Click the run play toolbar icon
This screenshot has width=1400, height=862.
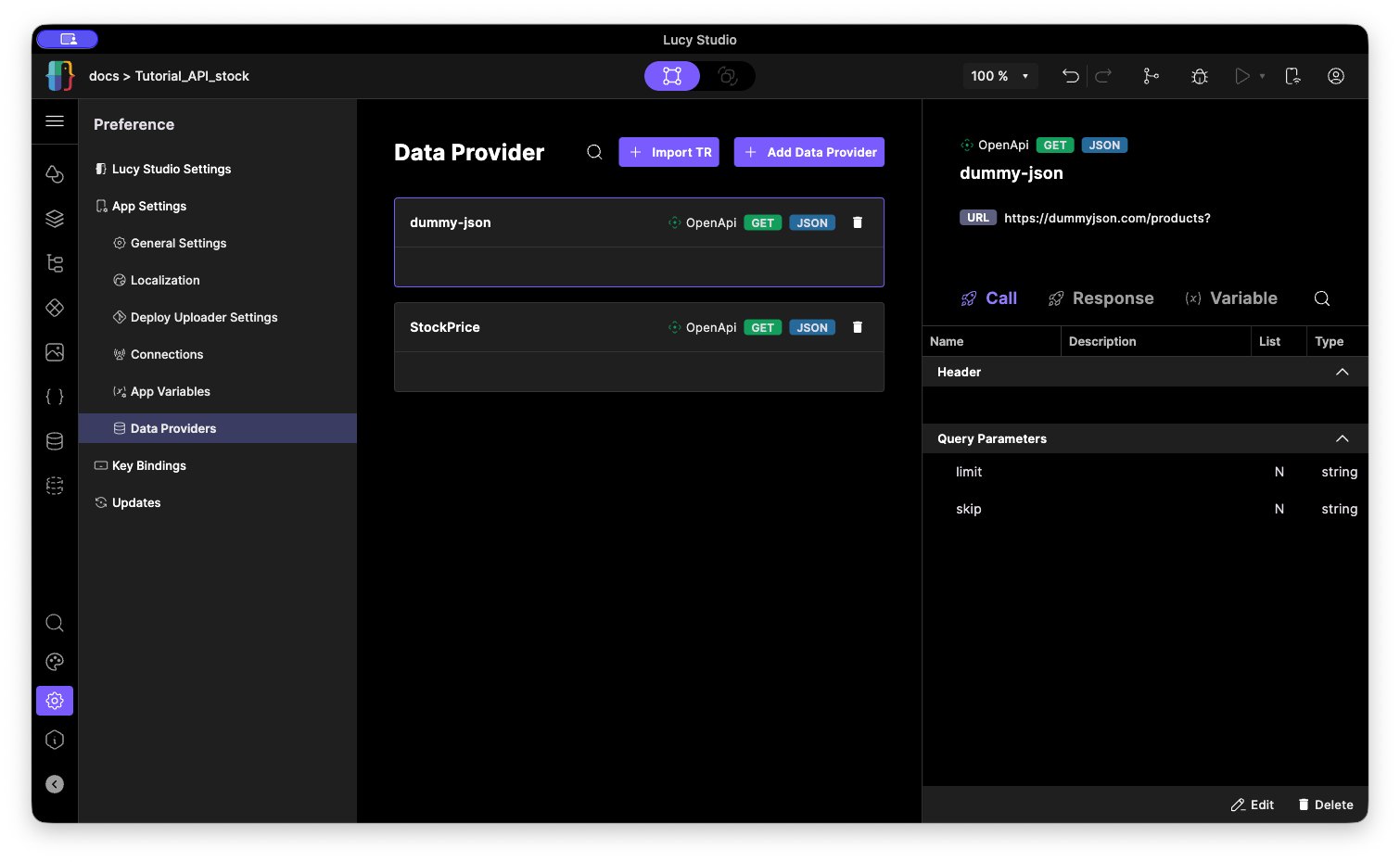[x=1242, y=76]
